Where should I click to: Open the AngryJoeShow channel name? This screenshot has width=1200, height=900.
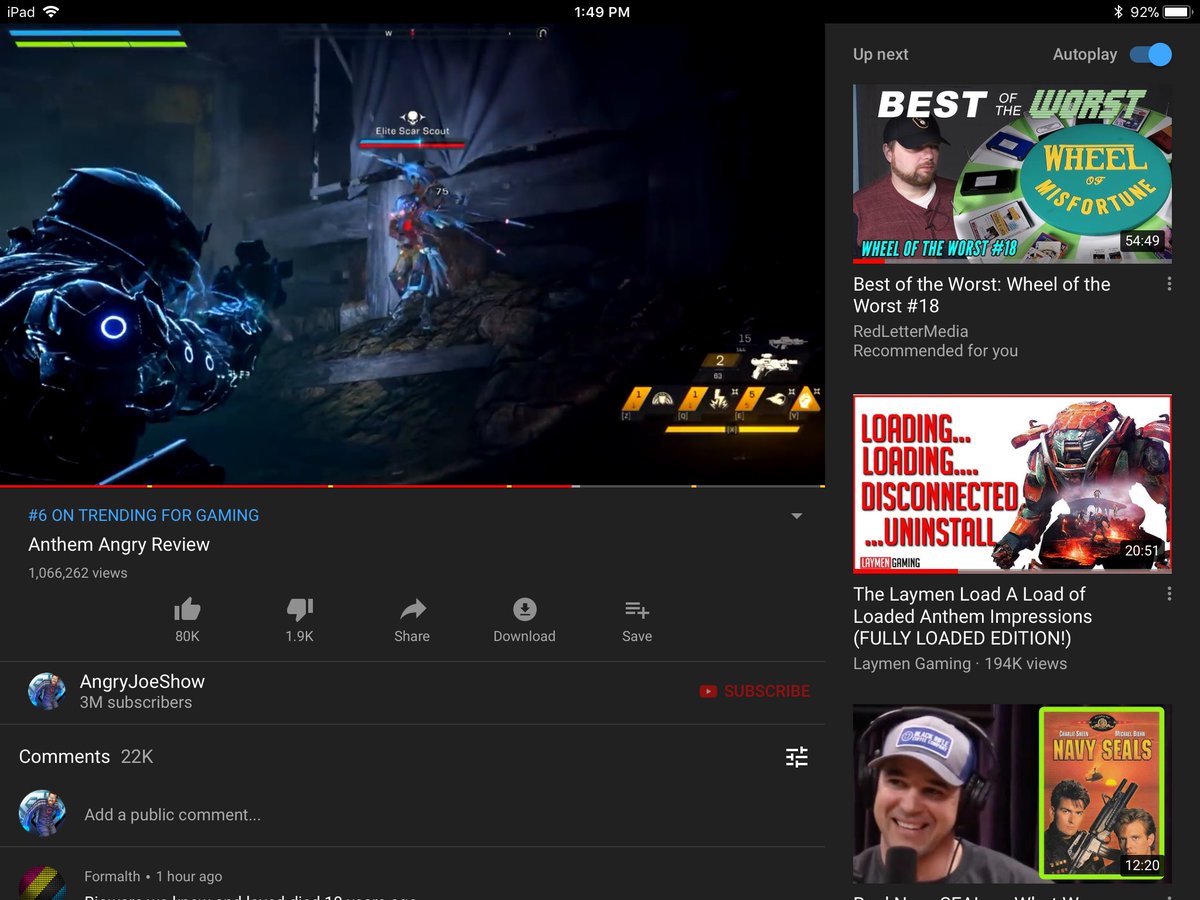142,681
